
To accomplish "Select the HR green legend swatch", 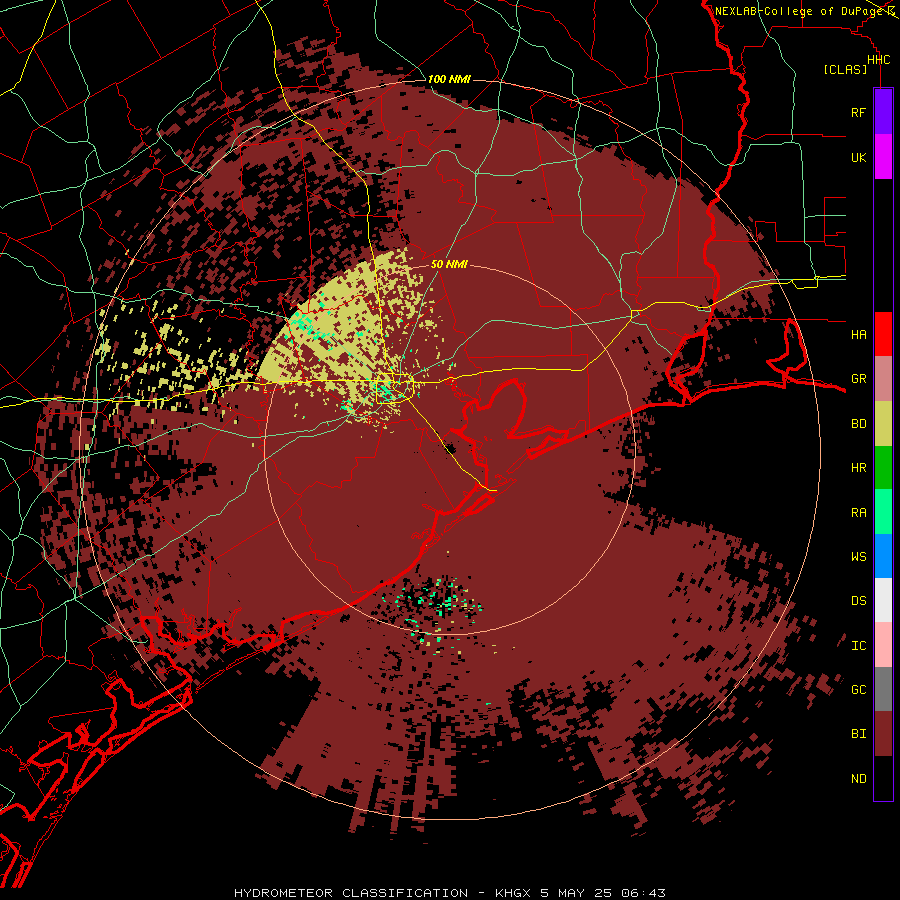I will pyautogui.click(x=883, y=468).
